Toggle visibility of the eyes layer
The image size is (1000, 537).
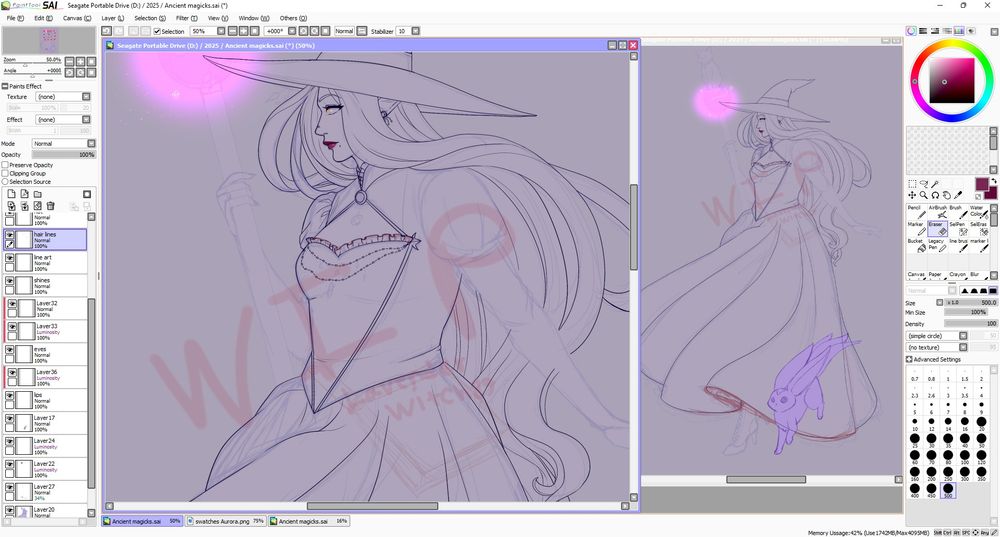(10, 350)
